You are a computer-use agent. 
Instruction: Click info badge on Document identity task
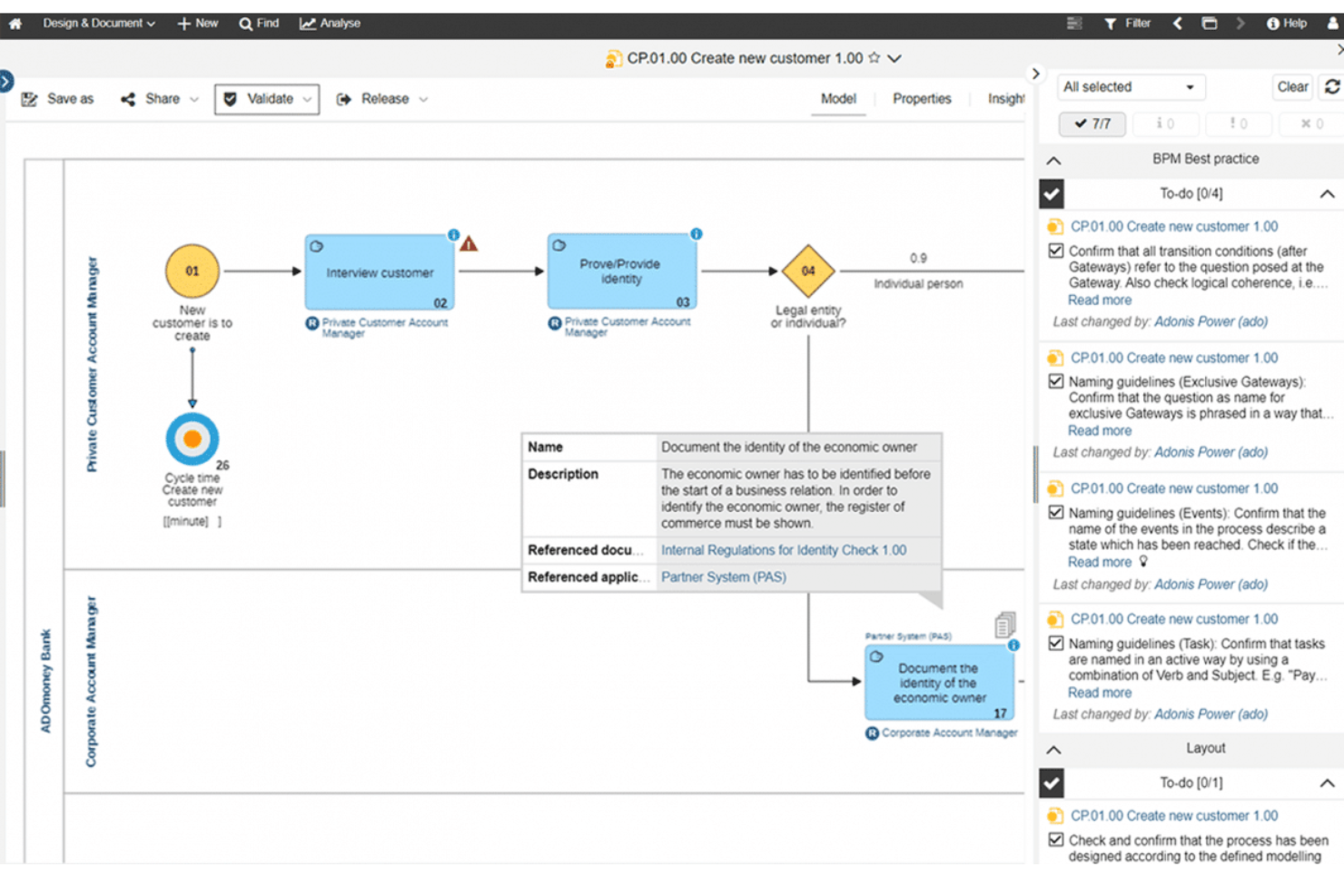1013,645
